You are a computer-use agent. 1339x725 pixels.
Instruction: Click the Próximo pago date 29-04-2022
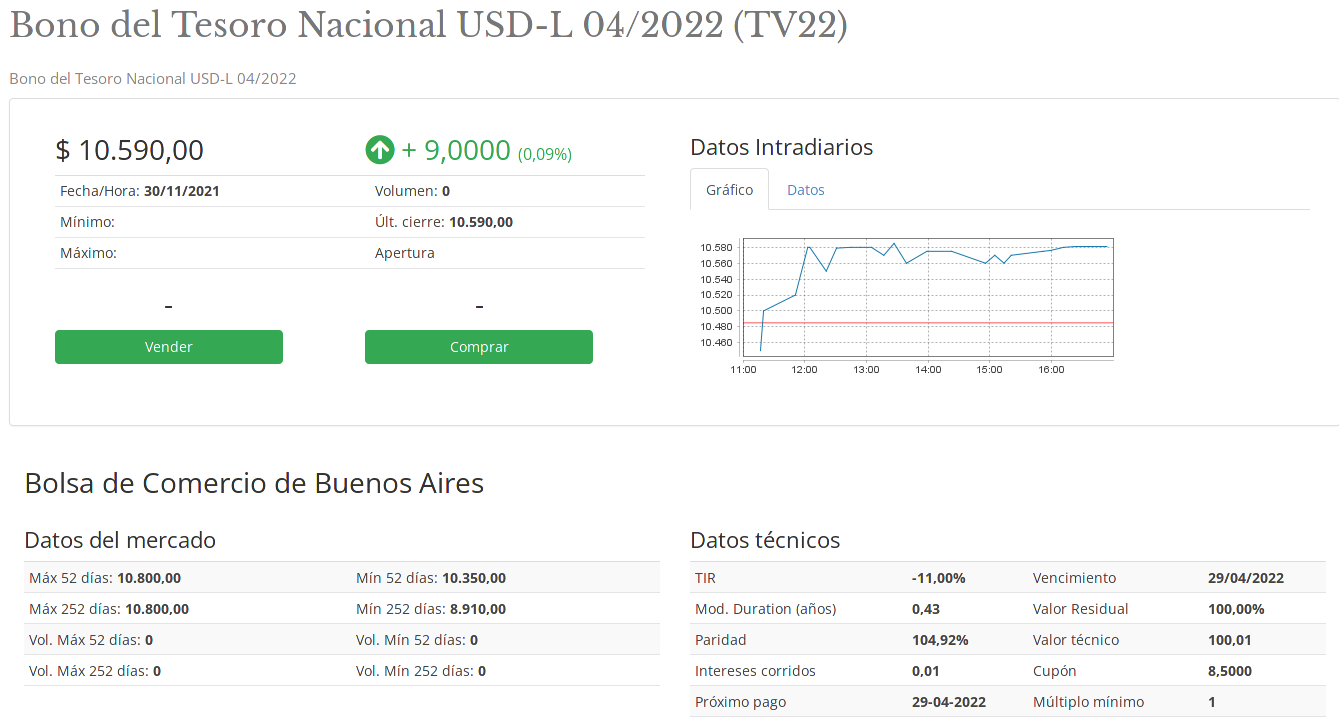point(949,702)
